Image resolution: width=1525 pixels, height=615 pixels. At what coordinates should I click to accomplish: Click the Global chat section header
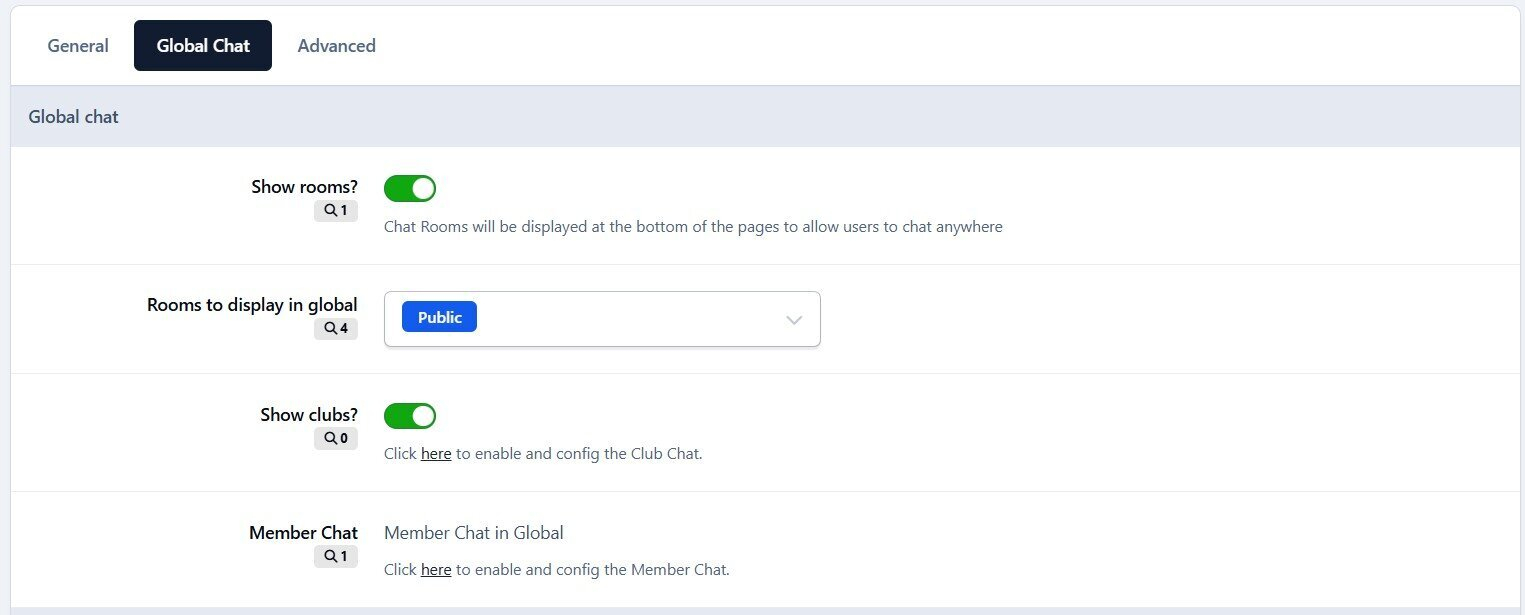click(73, 117)
